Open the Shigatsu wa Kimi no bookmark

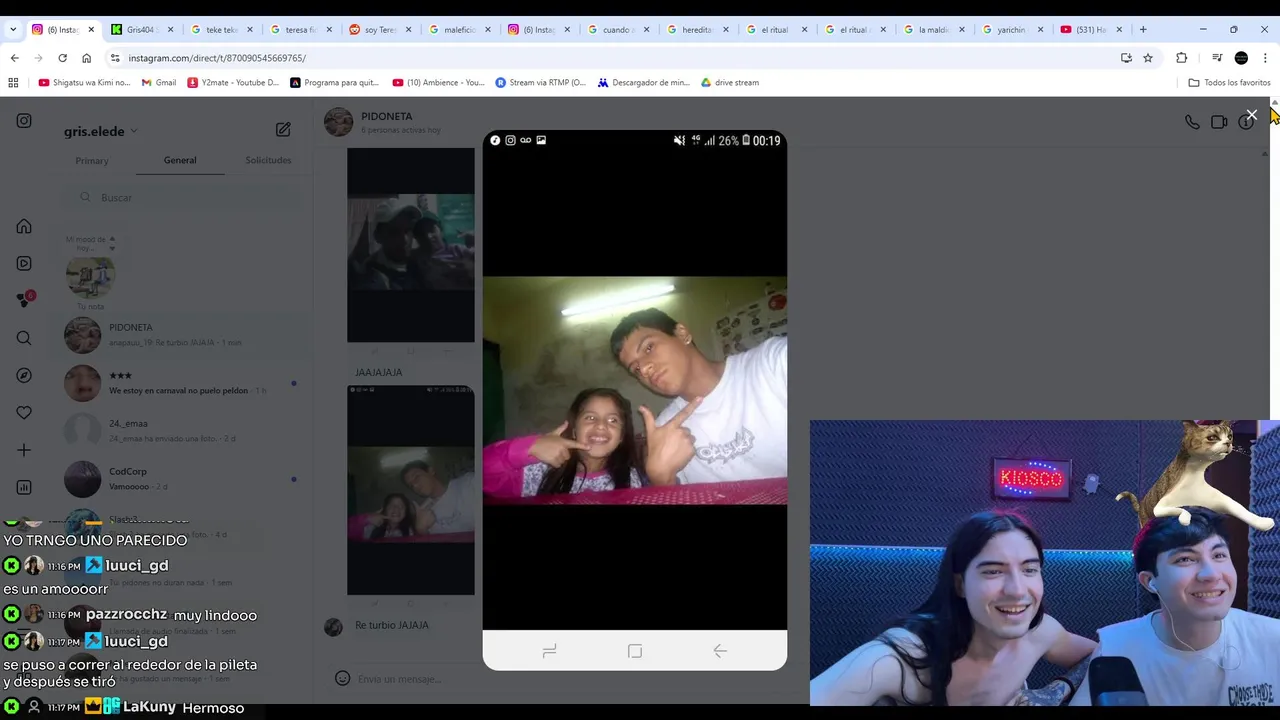click(84, 83)
